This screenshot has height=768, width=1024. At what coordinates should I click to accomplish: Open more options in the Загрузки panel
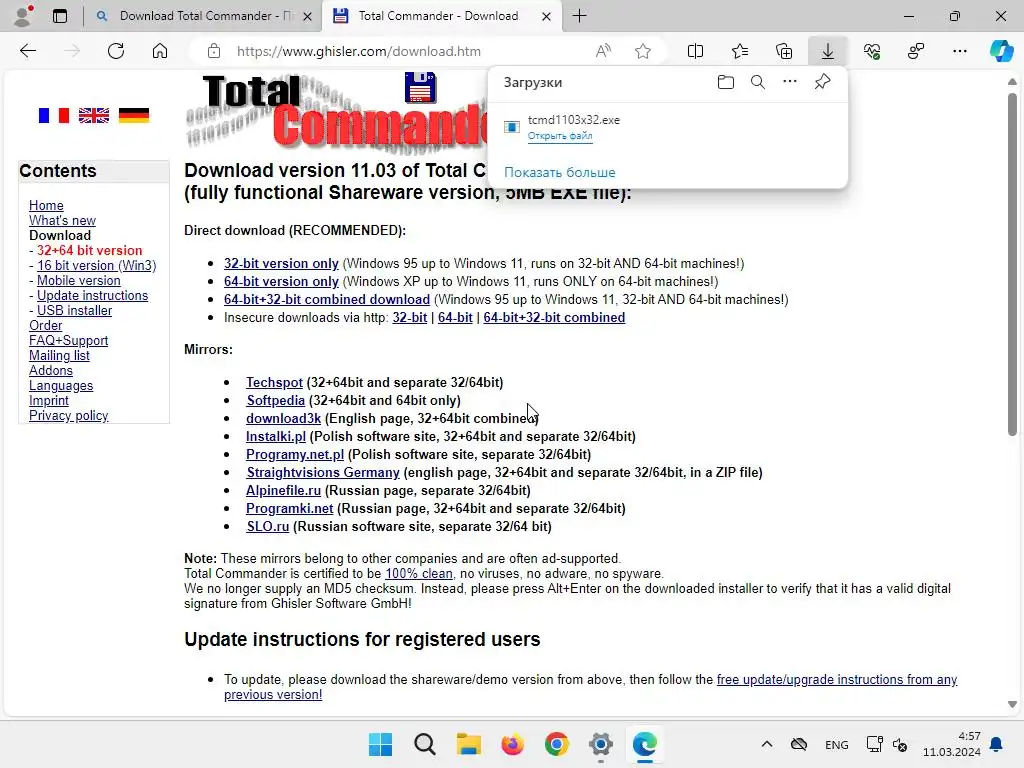click(790, 82)
